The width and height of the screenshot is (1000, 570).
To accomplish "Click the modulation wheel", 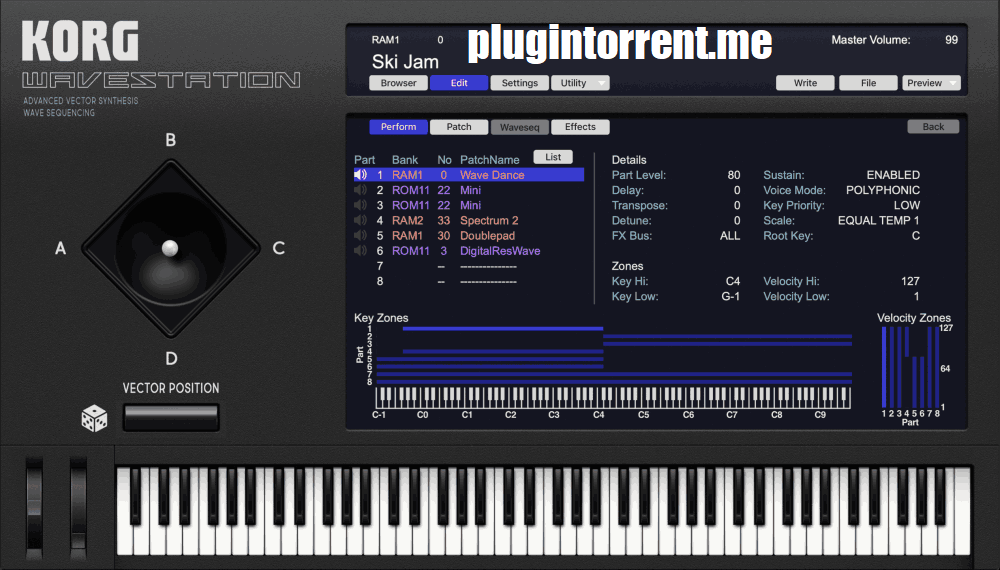I will point(78,507).
